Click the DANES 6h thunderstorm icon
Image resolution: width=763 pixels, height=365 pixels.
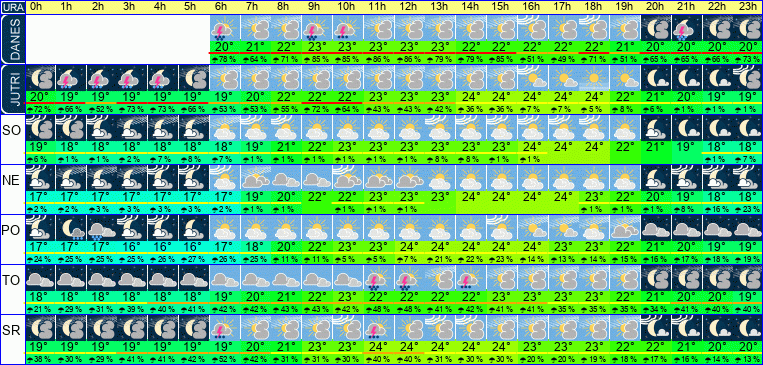click(x=225, y=28)
